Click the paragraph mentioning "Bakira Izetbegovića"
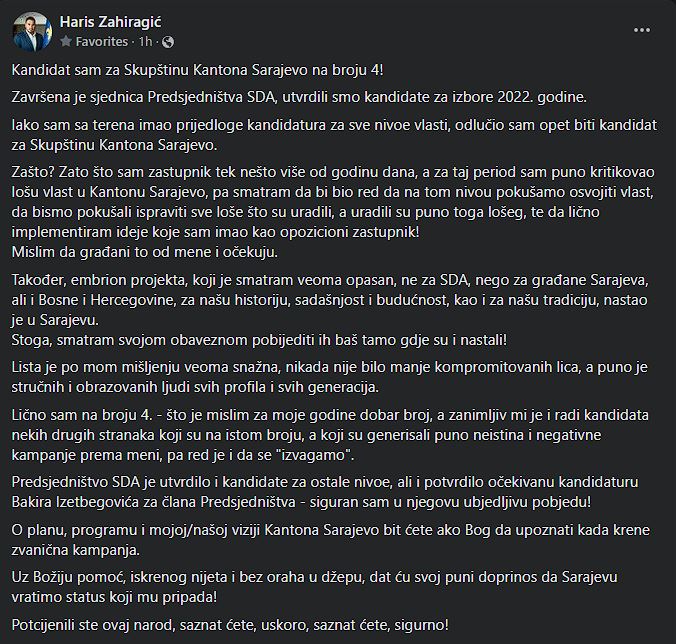Viewport: 676px width, 644px height. pyautogui.click(x=325, y=492)
